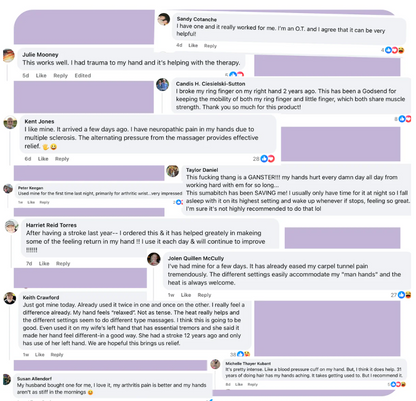Reply to Sandy Cotanche's comment
The width and height of the screenshot is (416, 401).
[210, 46]
